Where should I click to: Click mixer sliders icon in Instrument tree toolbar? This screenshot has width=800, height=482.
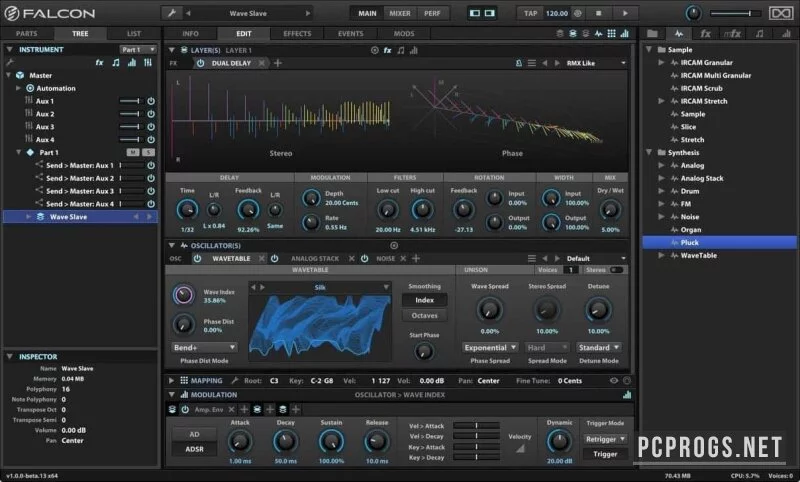point(147,62)
